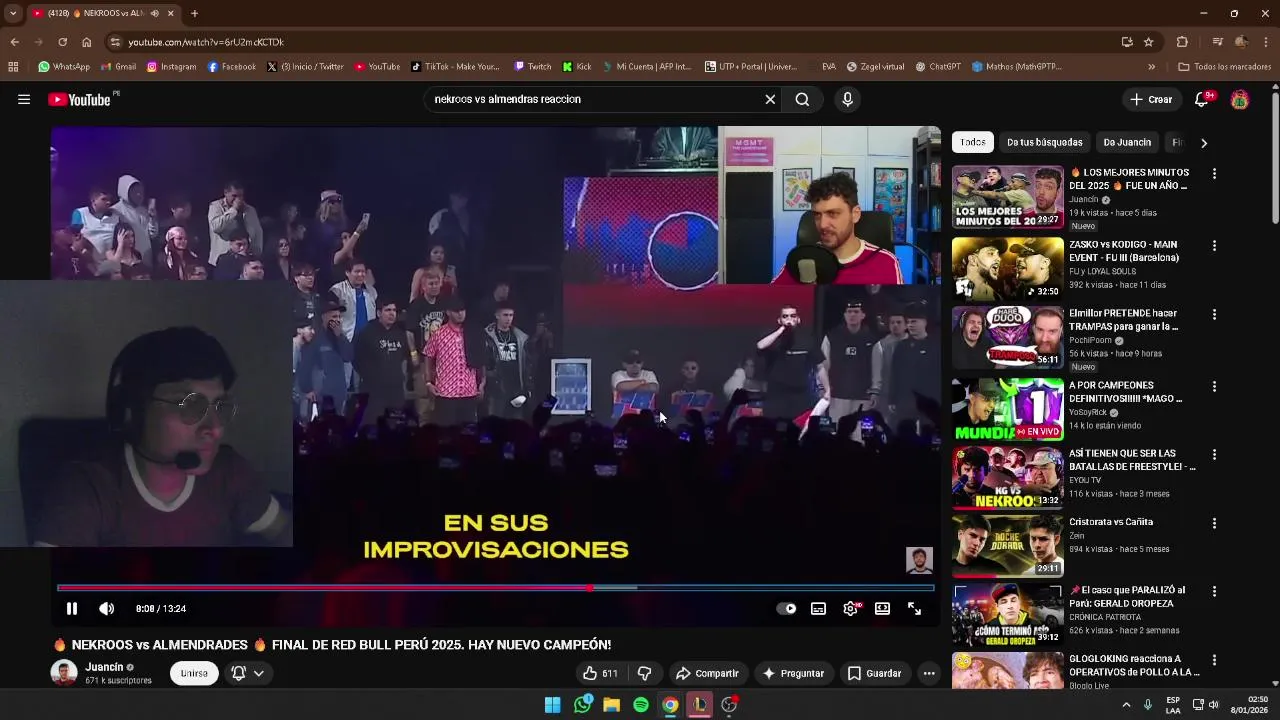
Task: Open options for Zasko vs Kodigo video
Action: [1214, 246]
